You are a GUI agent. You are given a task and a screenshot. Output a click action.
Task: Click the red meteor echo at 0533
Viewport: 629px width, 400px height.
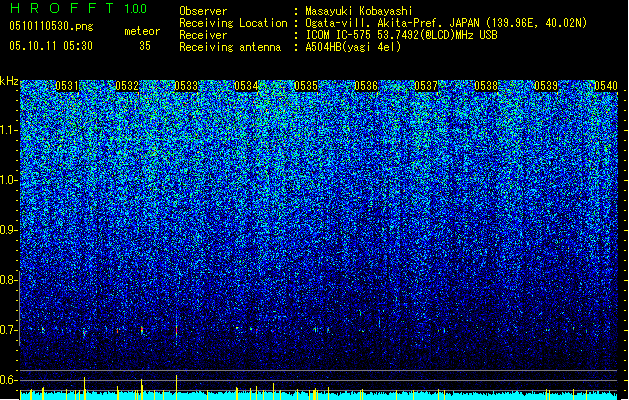[177, 330]
